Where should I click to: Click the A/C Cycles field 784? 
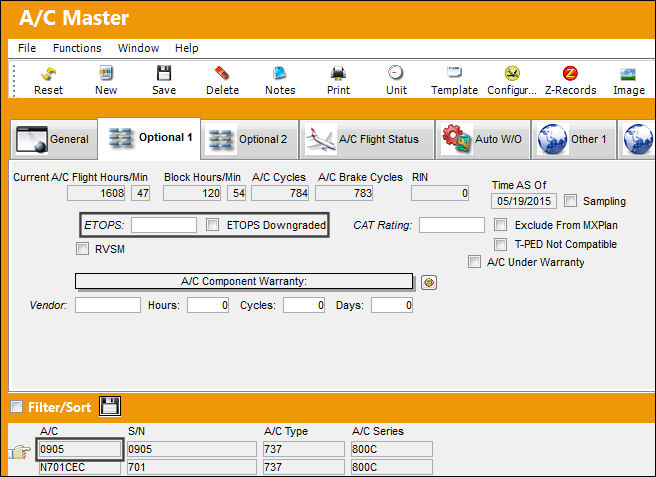click(280, 193)
